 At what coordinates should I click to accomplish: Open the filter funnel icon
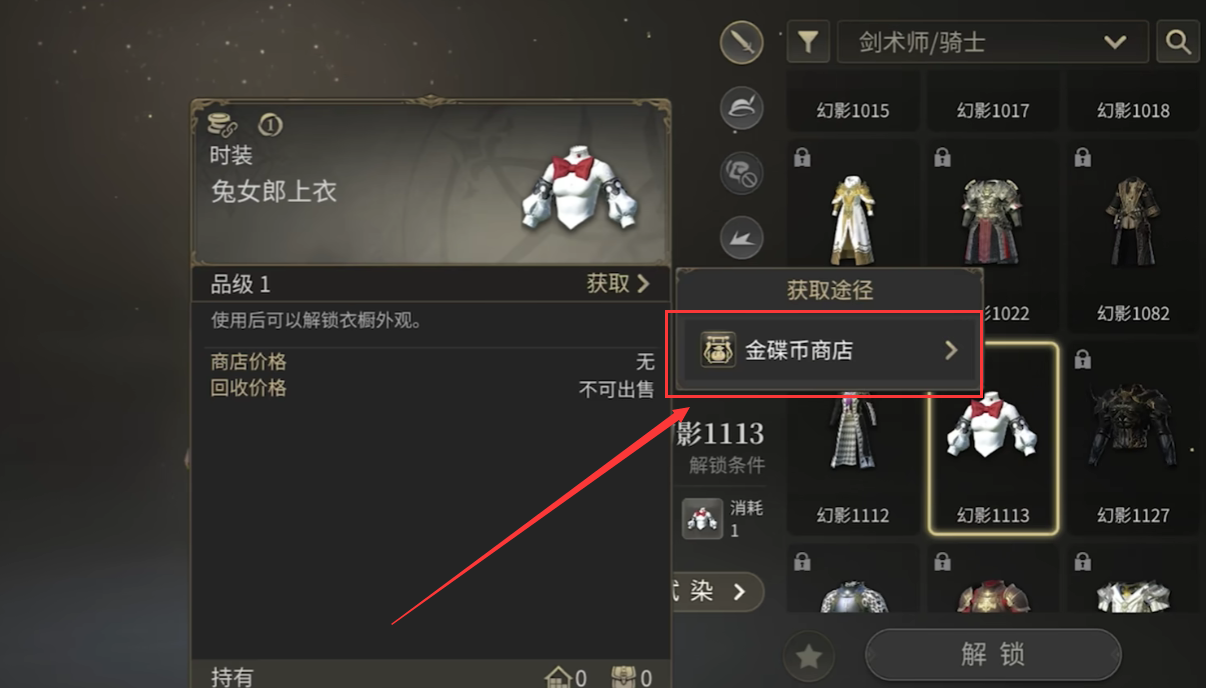point(808,42)
